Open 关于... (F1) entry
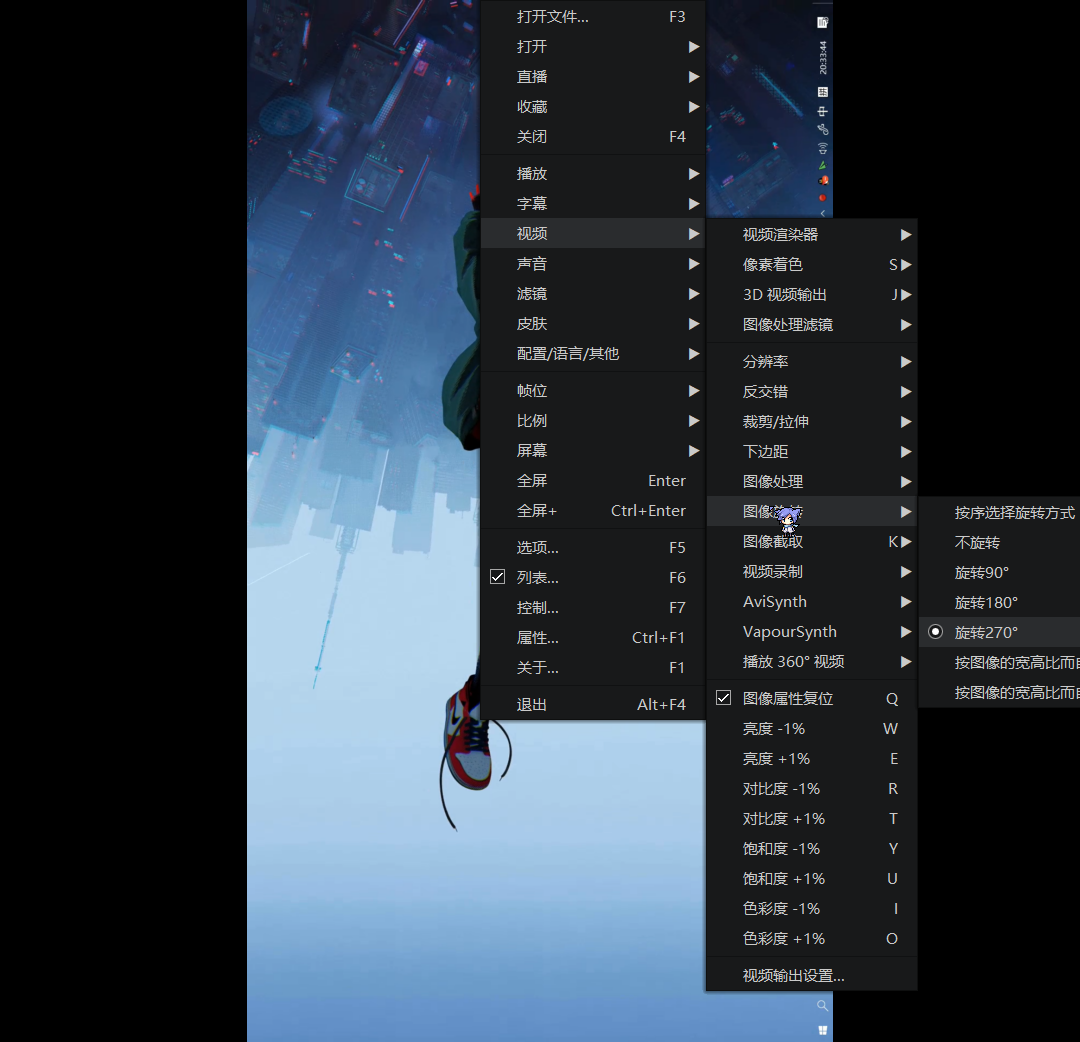Screen dimensions: 1080x1042 tap(592, 668)
